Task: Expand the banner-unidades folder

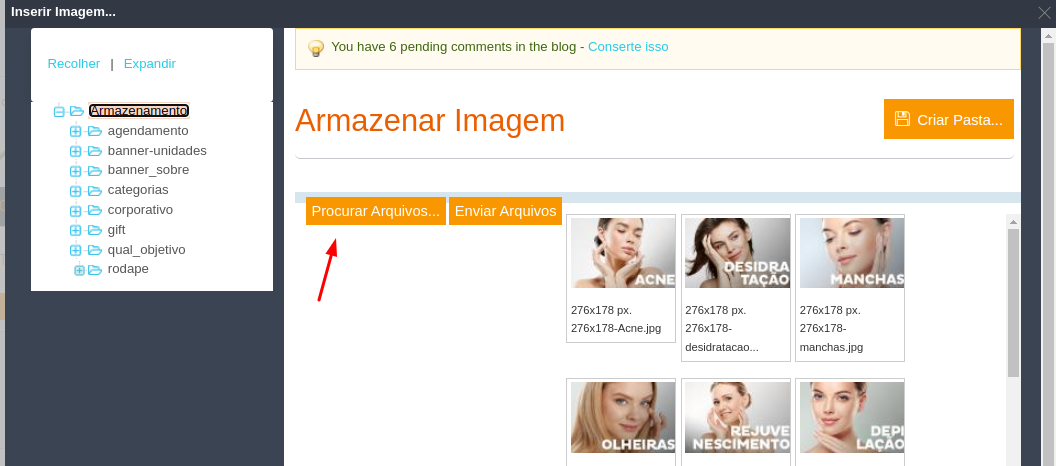Action: [x=75, y=152]
